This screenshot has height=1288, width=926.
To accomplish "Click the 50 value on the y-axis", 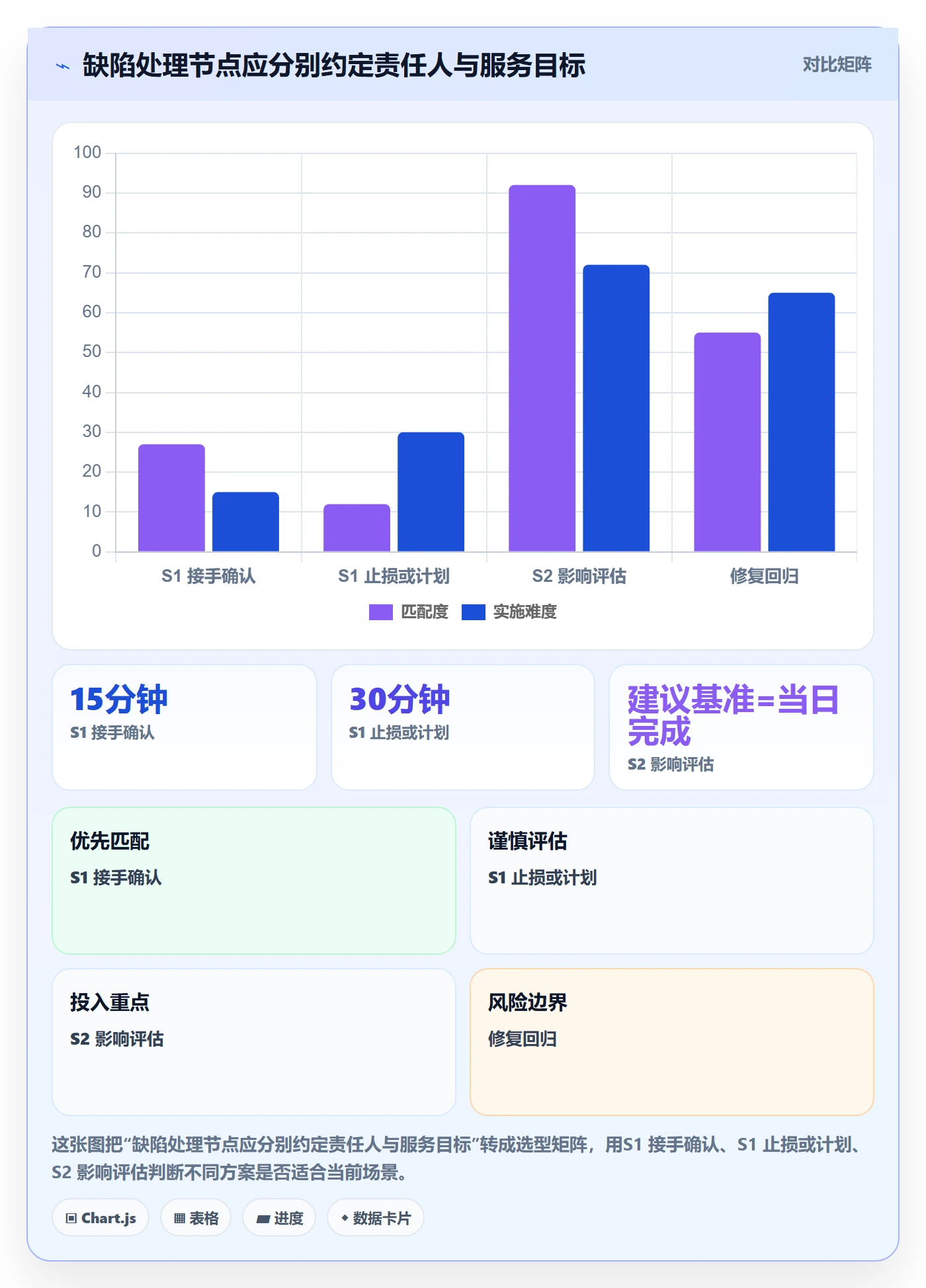I will click(92, 352).
